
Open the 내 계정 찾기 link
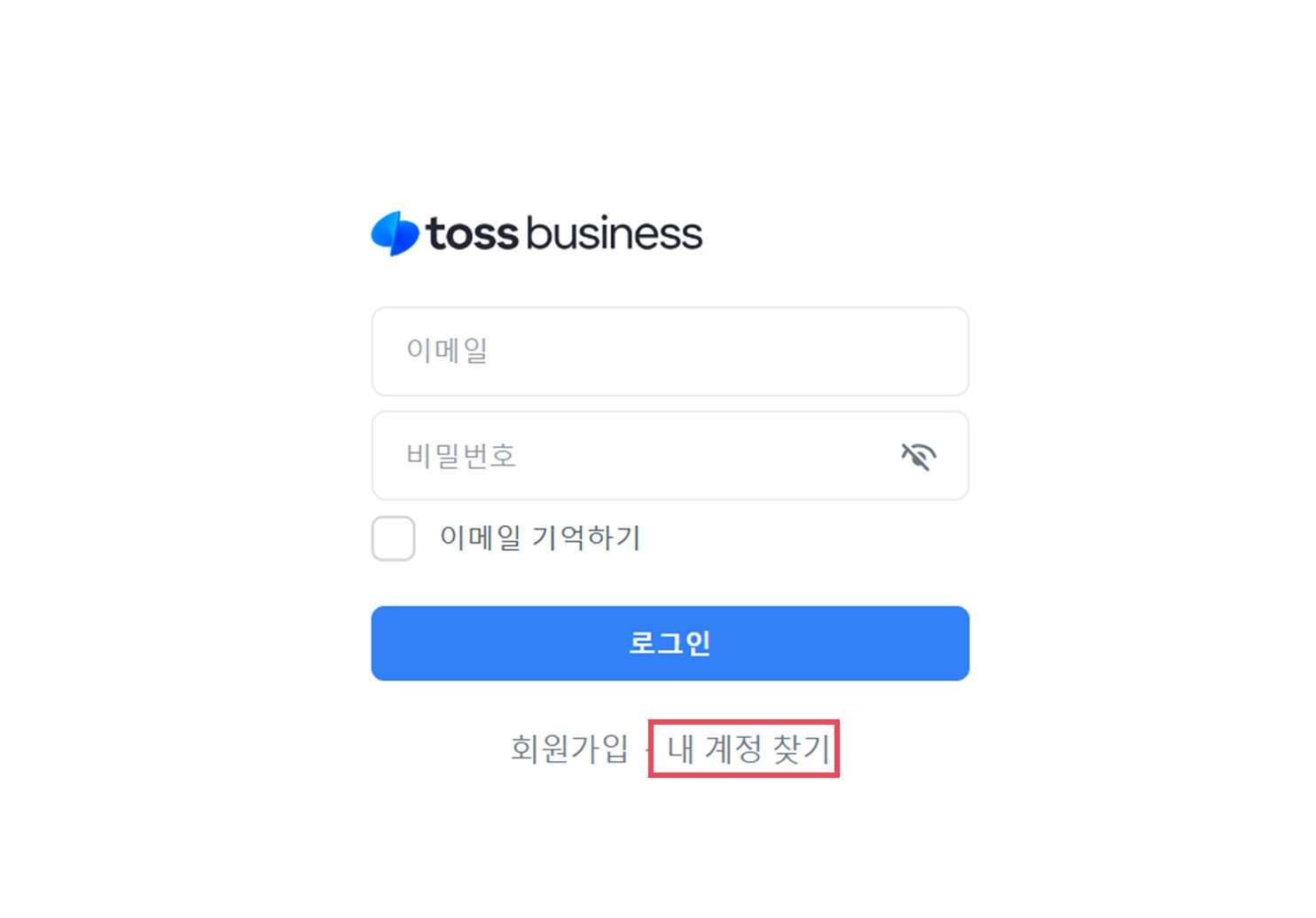point(748,749)
